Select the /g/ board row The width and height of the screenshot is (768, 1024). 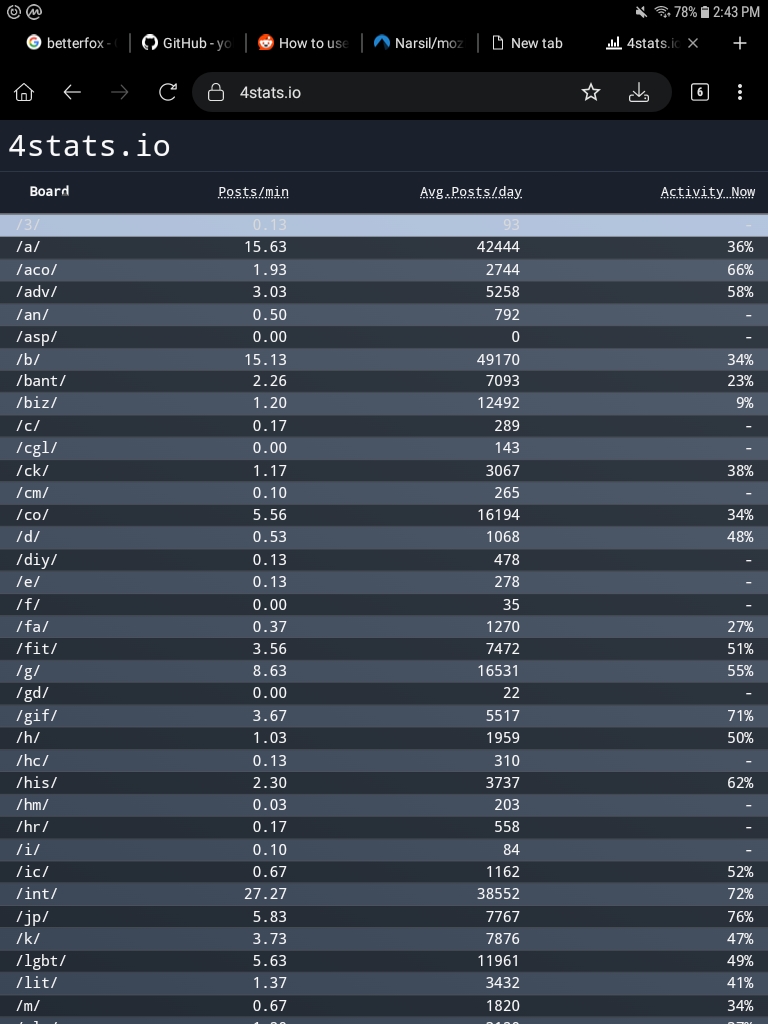[384, 671]
